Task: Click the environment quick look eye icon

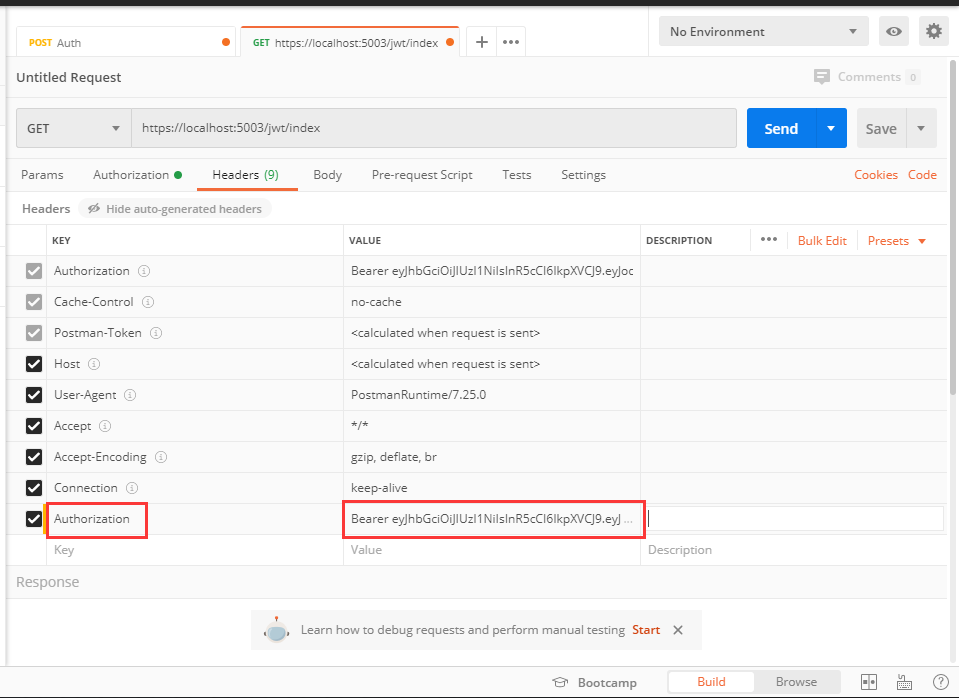Action: click(893, 32)
